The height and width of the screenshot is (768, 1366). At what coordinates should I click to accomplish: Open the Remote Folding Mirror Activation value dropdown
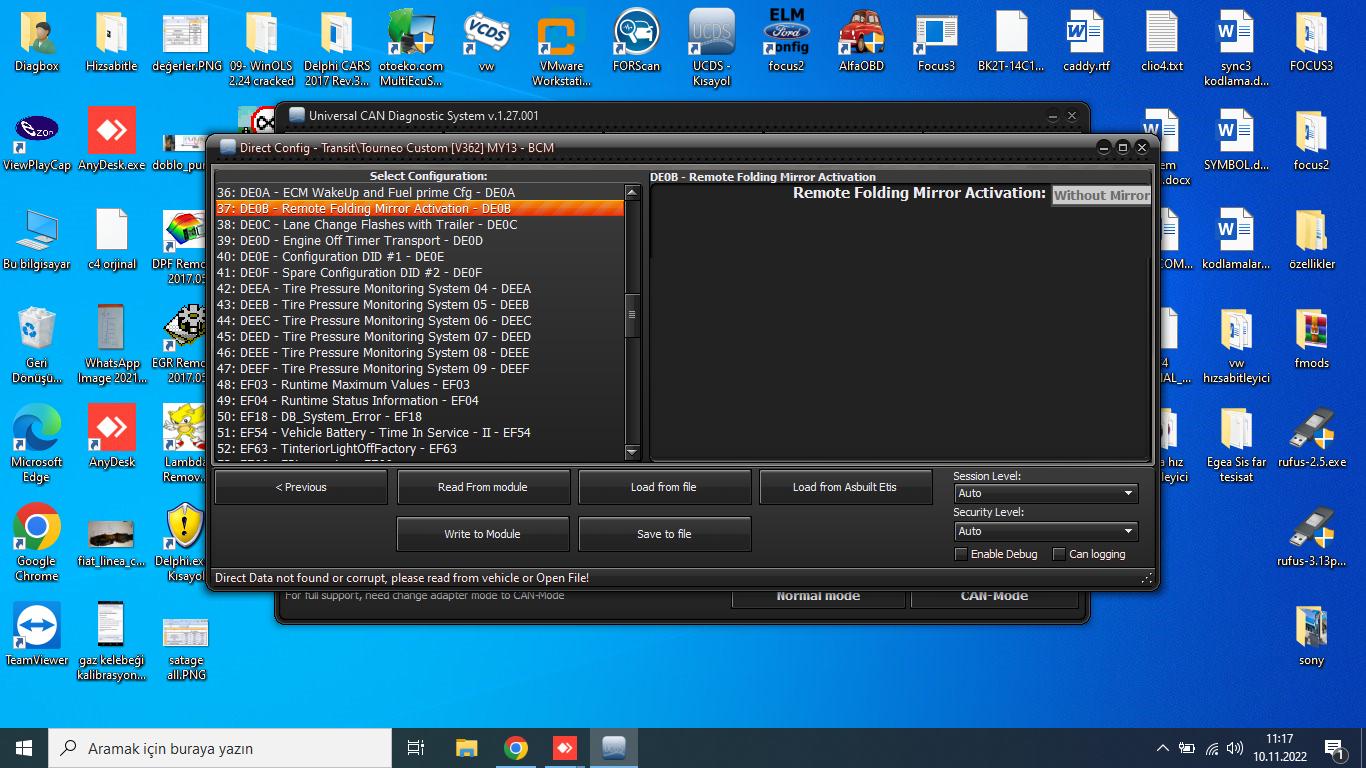click(1100, 196)
